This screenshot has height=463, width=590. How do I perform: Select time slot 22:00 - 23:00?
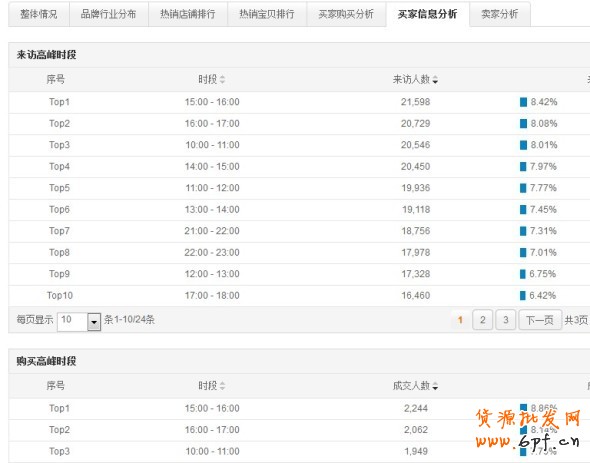click(212, 253)
